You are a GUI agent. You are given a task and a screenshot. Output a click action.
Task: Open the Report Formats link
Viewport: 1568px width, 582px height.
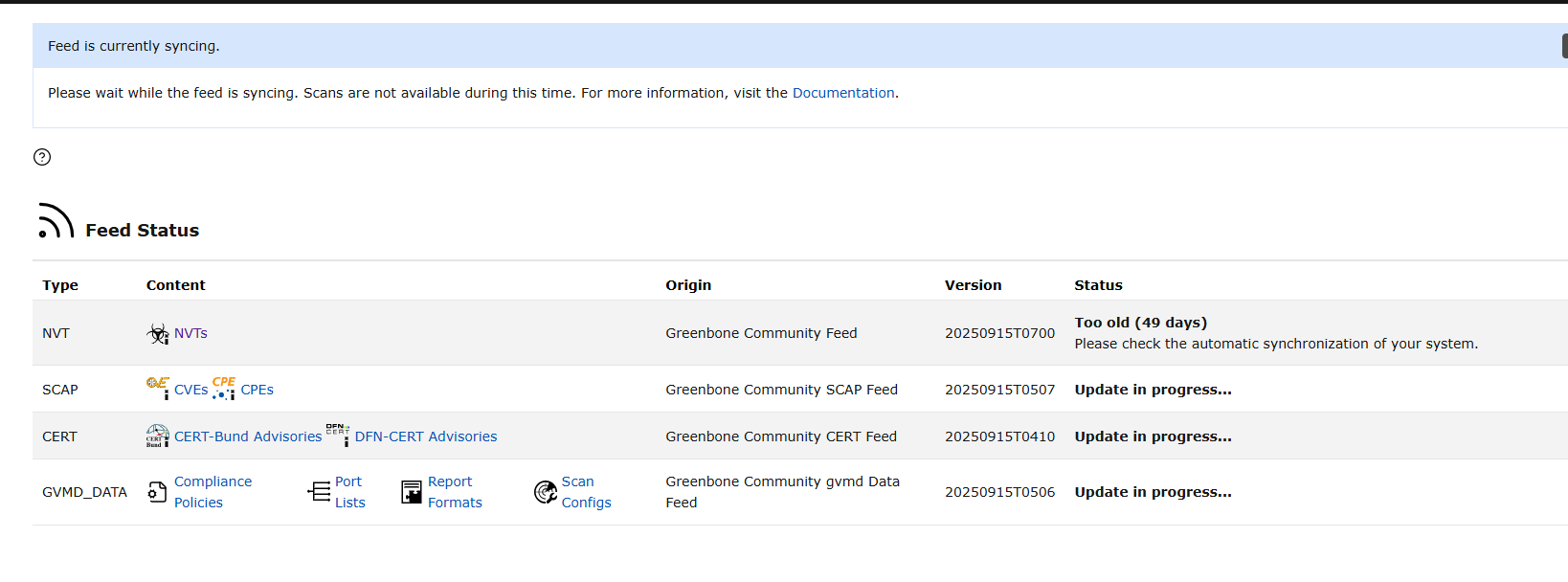tap(454, 492)
